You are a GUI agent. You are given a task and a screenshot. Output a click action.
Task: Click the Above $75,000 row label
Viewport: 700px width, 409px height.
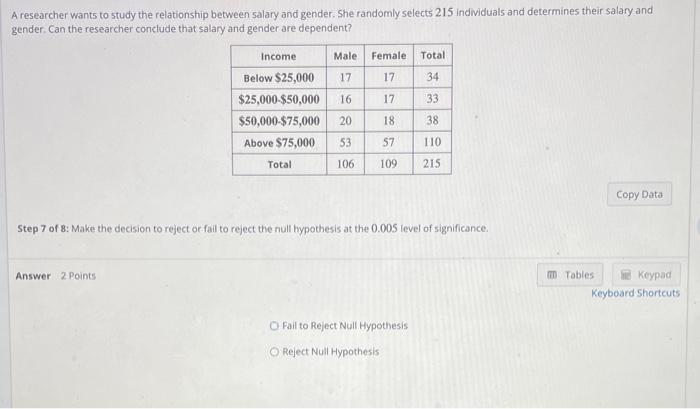(279, 143)
